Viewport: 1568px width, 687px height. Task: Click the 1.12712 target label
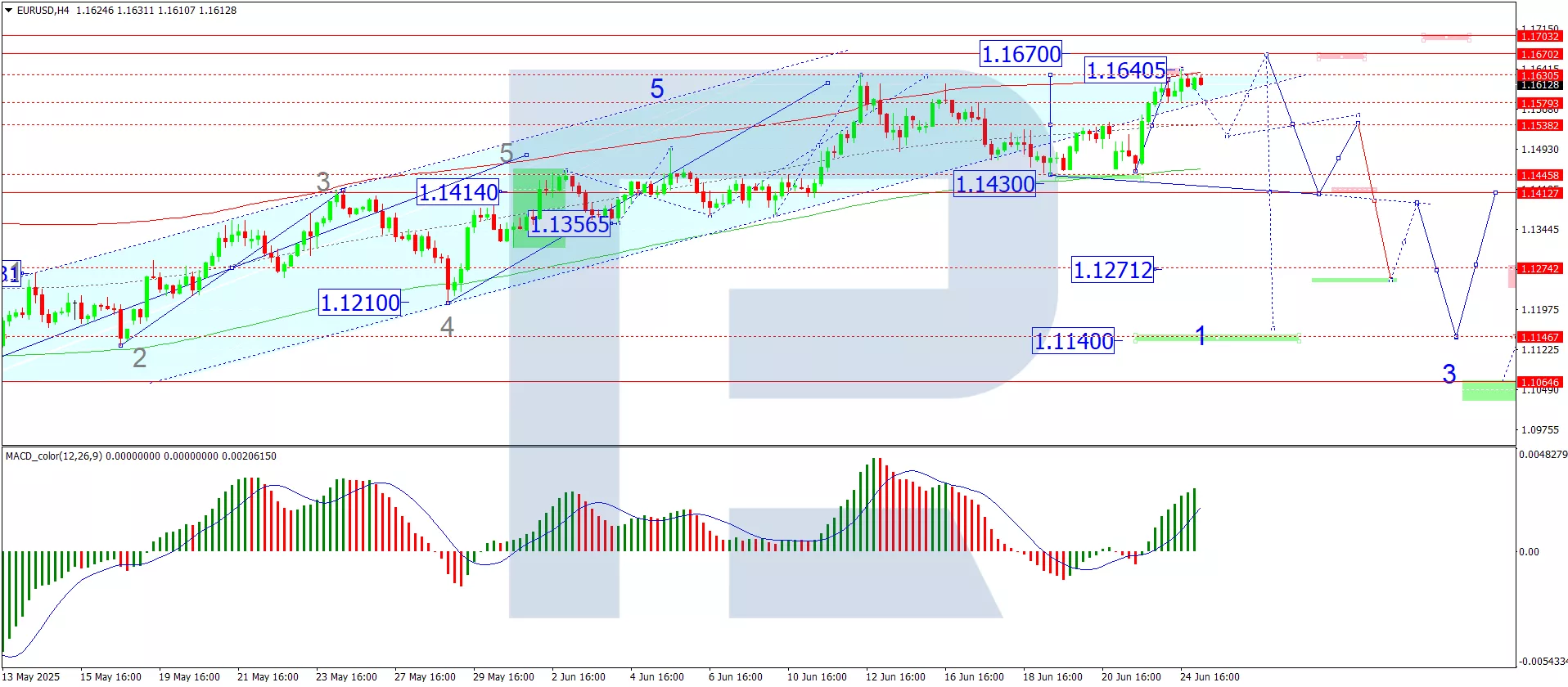pyautogui.click(x=1112, y=270)
